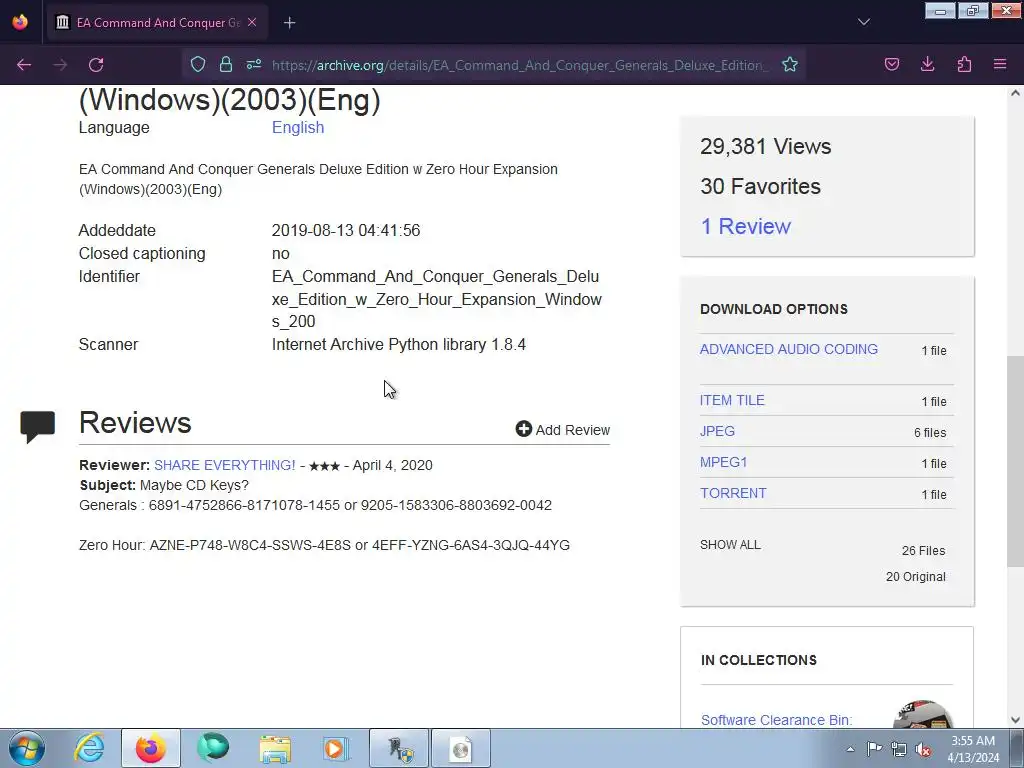
Task: Close the EA Command And Conquer tab
Action: click(x=252, y=22)
